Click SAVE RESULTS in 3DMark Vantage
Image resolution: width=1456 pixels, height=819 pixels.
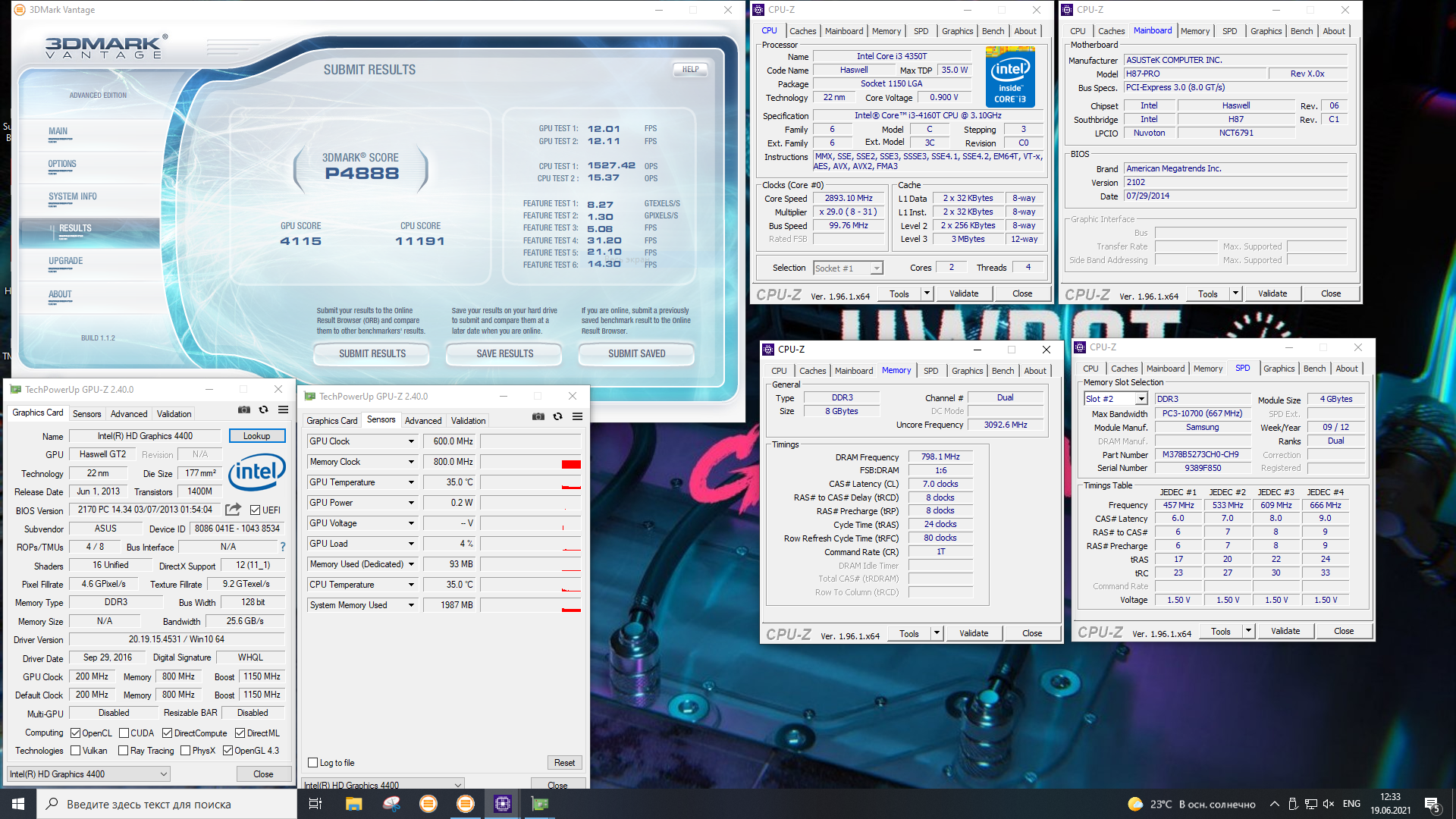[x=504, y=354]
